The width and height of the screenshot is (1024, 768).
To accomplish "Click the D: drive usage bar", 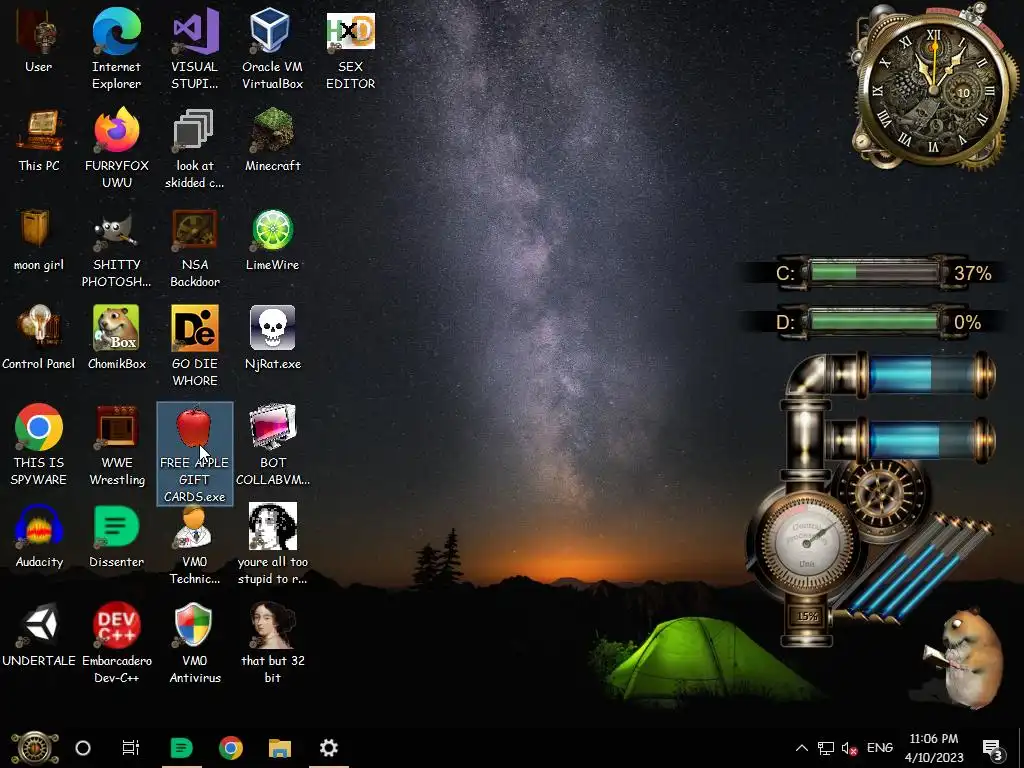I will point(875,322).
